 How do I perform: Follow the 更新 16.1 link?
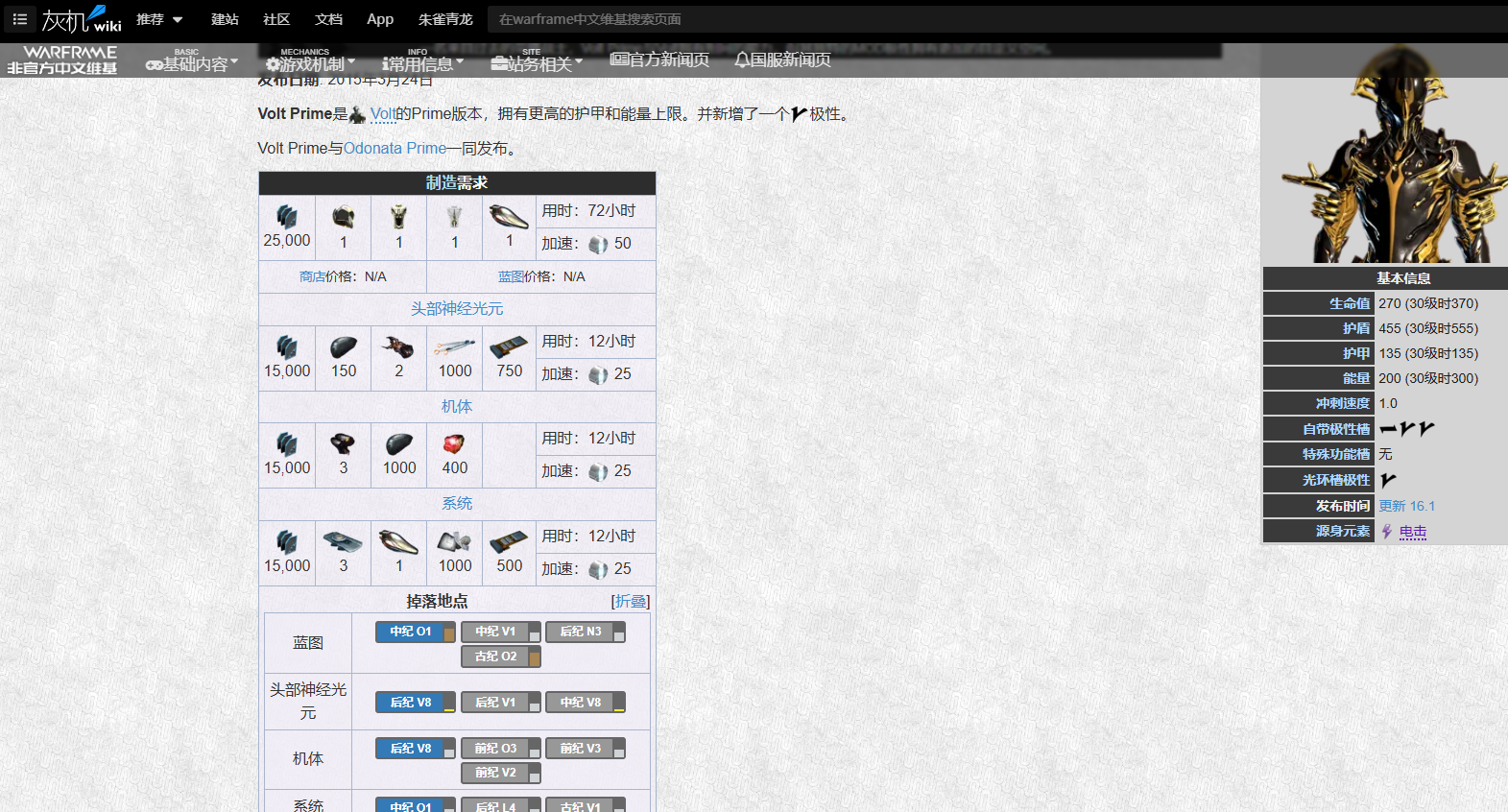(x=1406, y=506)
